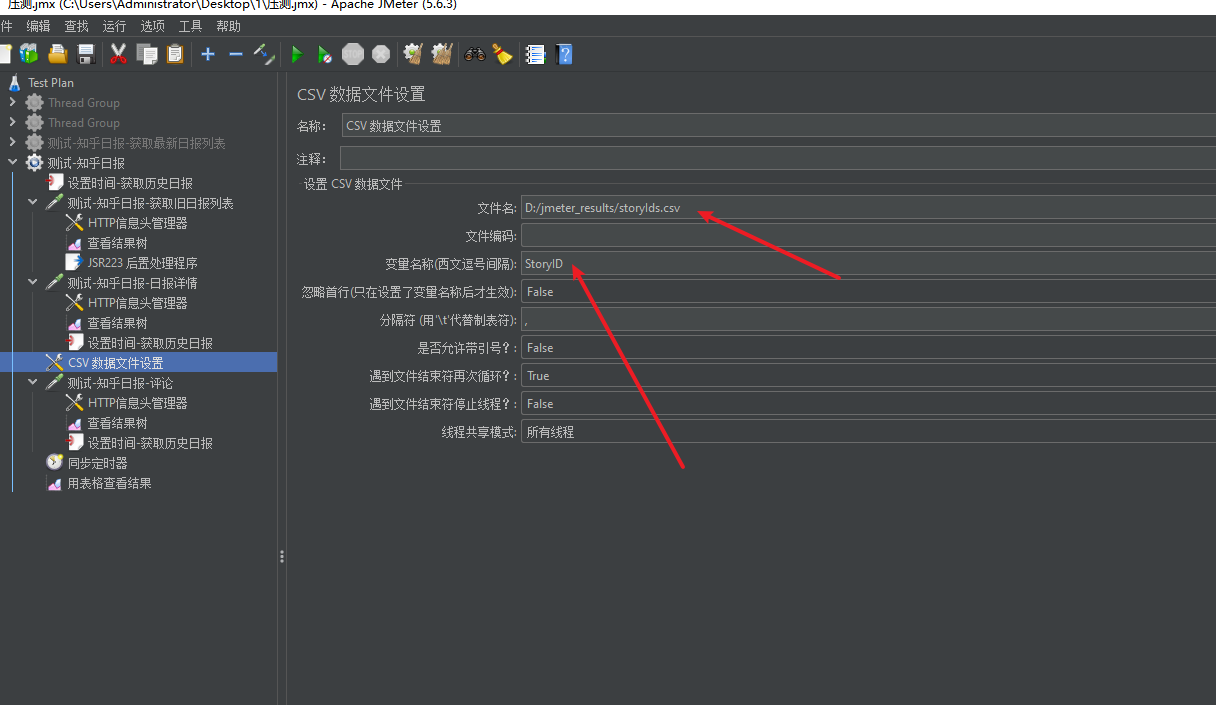Expand the 测试-知乎日报-获取最新日报列表 node
Image resolution: width=1216 pixels, height=705 pixels.
tap(12, 142)
